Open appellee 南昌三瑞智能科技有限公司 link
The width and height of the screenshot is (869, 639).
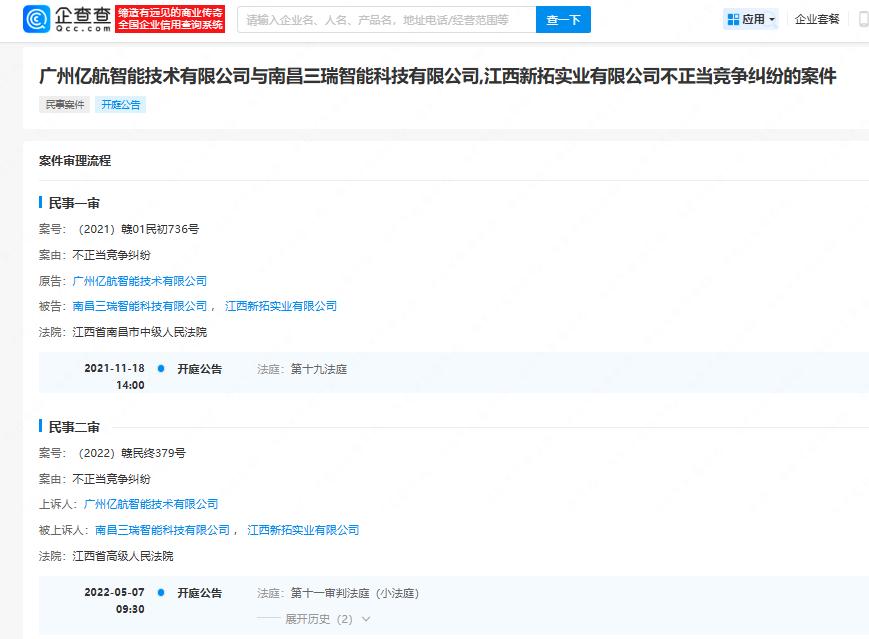click(x=162, y=530)
